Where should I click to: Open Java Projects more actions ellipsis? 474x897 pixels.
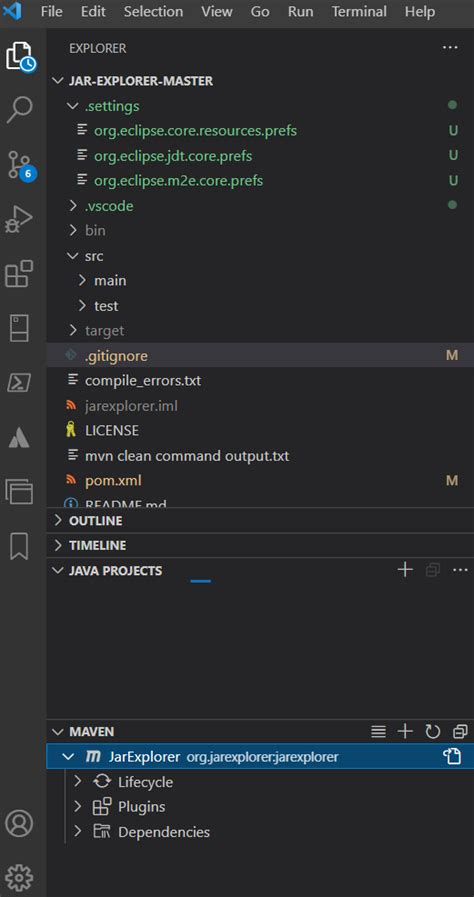[460, 570]
